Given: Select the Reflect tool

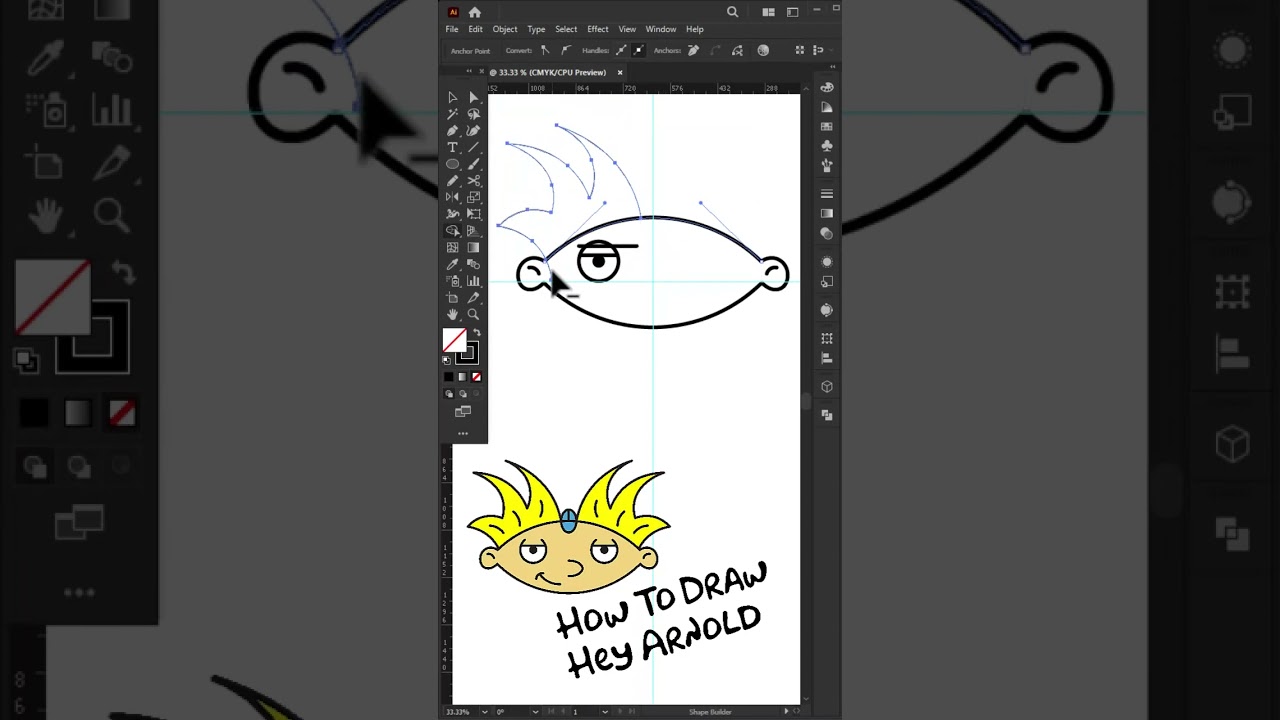Looking at the screenshot, I should click(x=452, y=197).
